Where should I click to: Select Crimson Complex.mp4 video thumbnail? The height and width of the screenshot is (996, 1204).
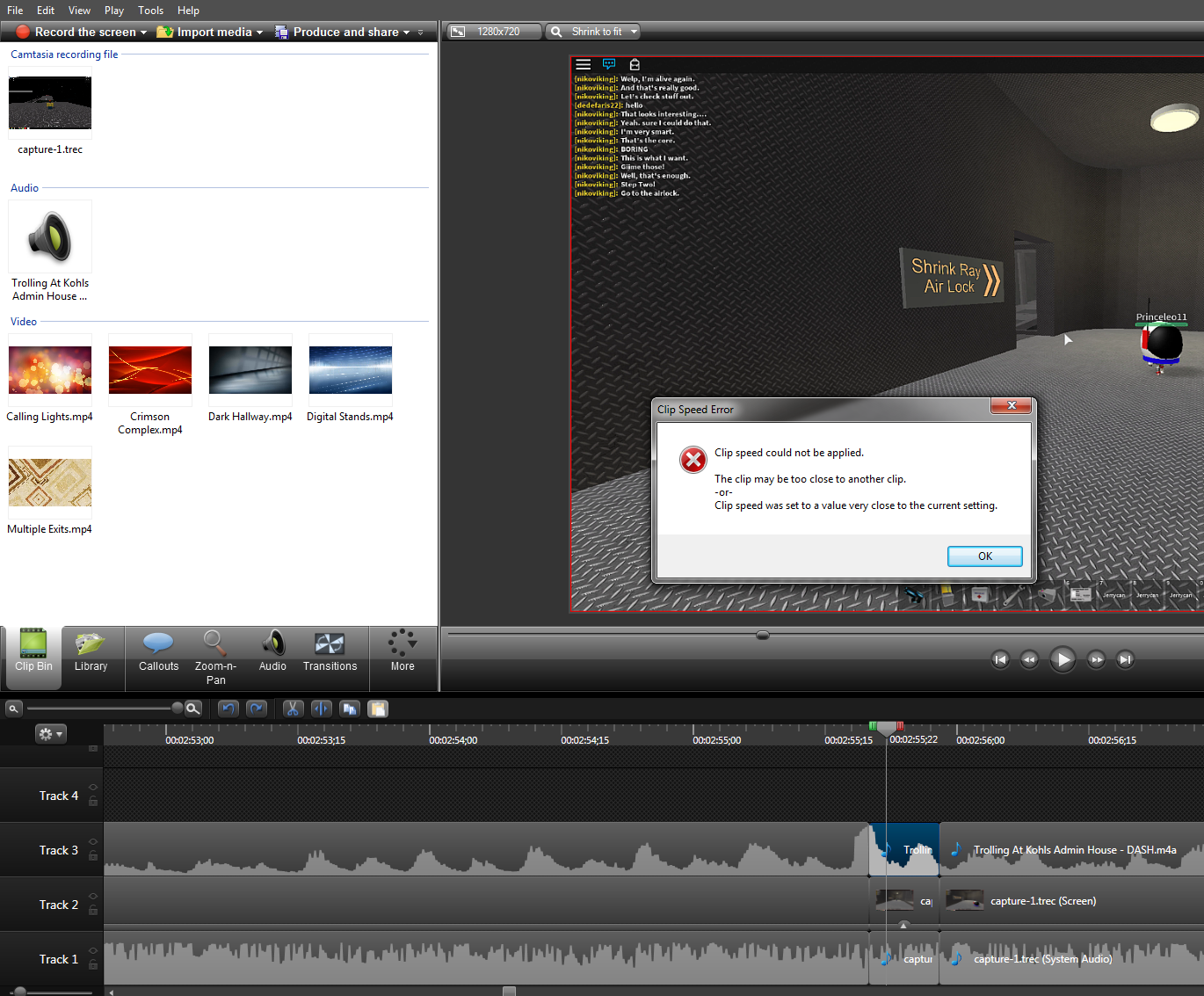(150, 370)
